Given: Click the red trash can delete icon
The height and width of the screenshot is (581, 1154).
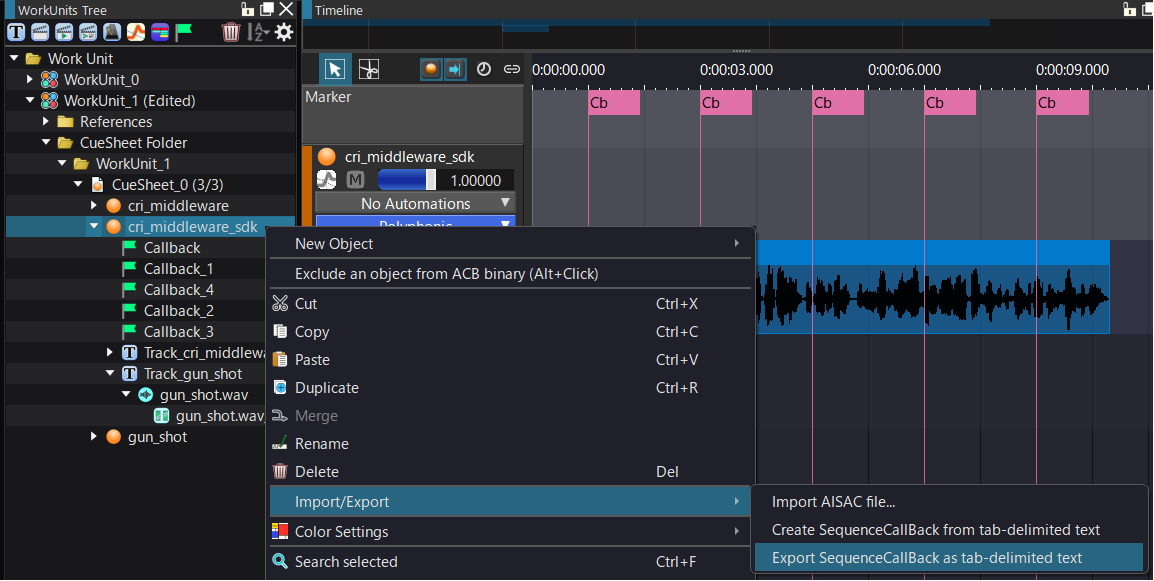Looking at the screenshot, I should (231, 32).
